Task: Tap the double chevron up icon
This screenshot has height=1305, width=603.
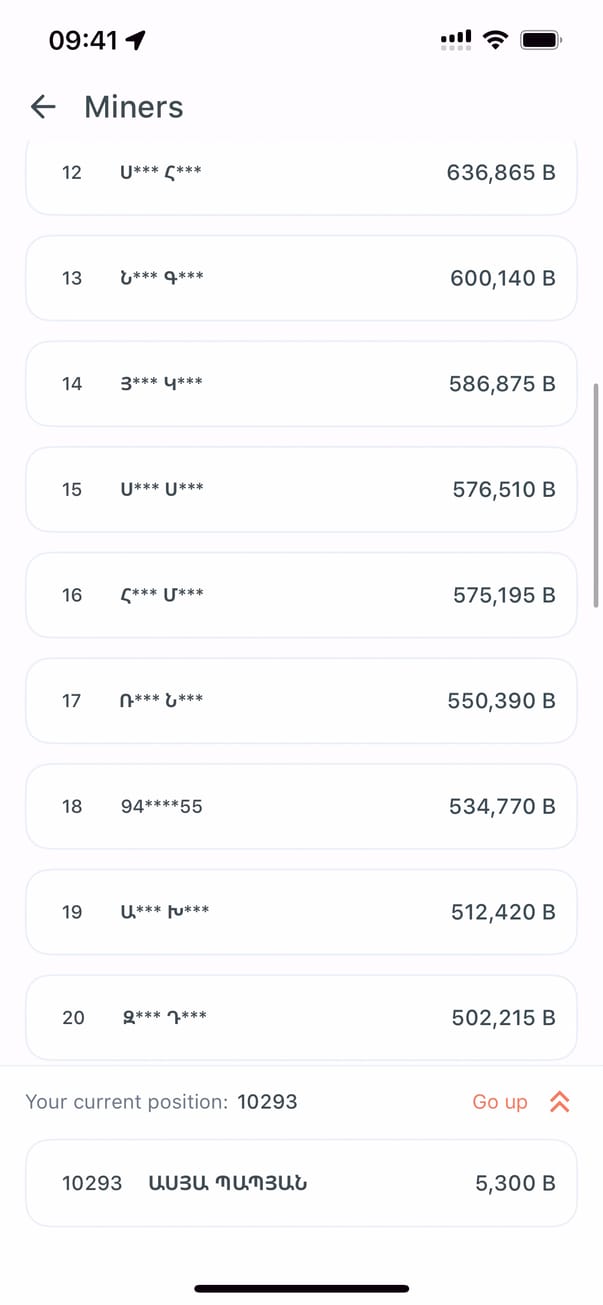Action: coord(560,1102)
